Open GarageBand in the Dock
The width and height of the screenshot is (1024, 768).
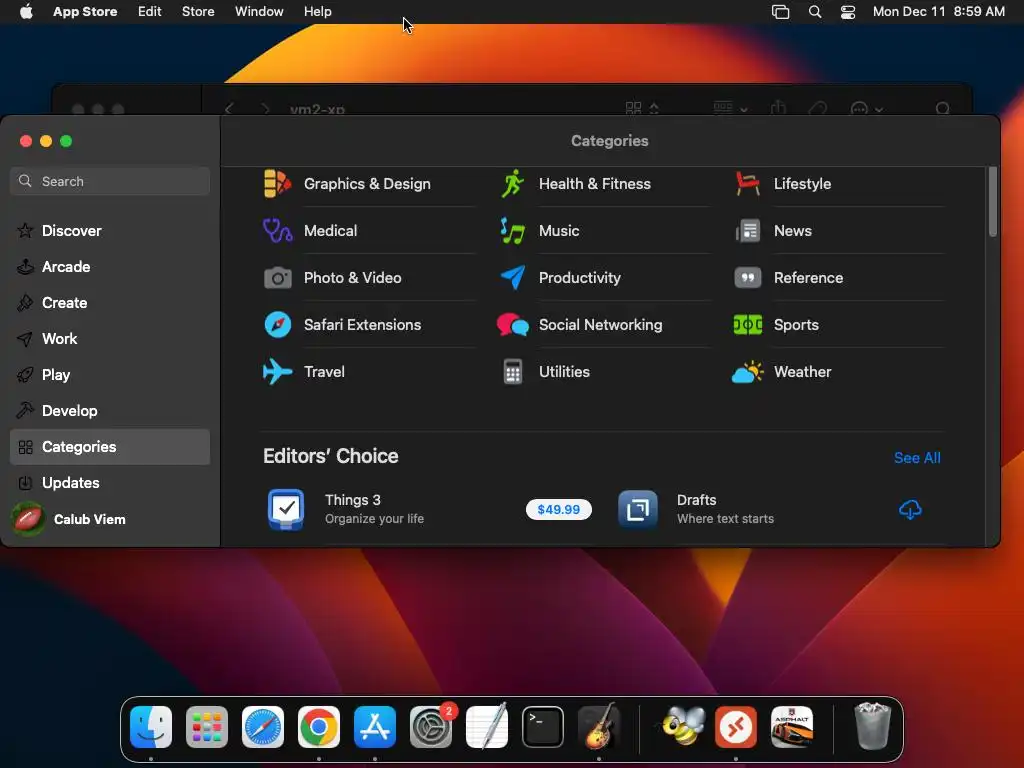click(x=599, y=727)
